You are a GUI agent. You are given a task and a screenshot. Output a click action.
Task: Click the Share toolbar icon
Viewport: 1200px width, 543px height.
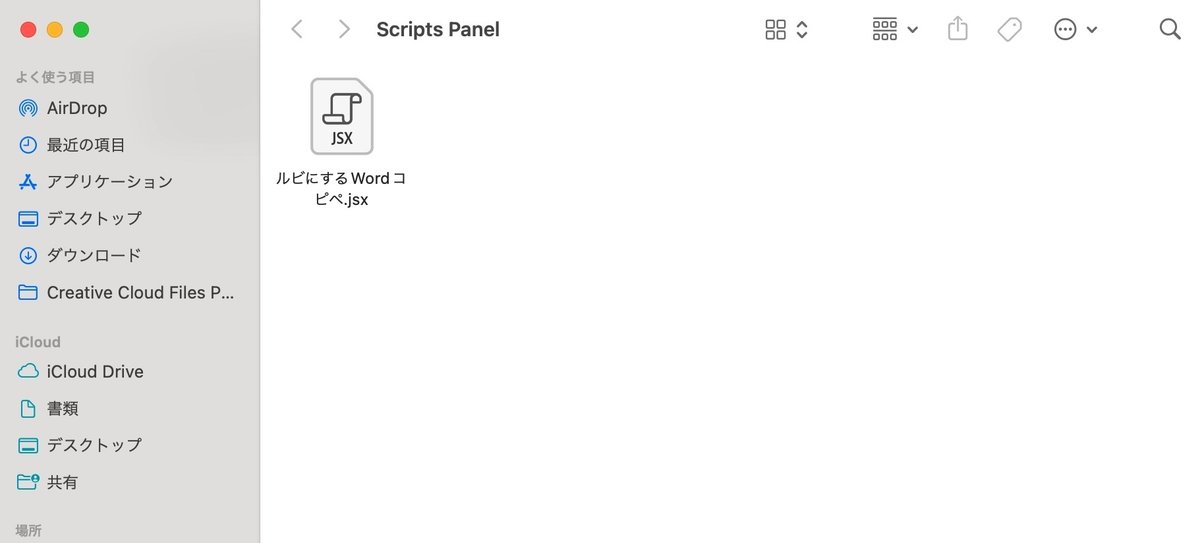coord(957,29)
